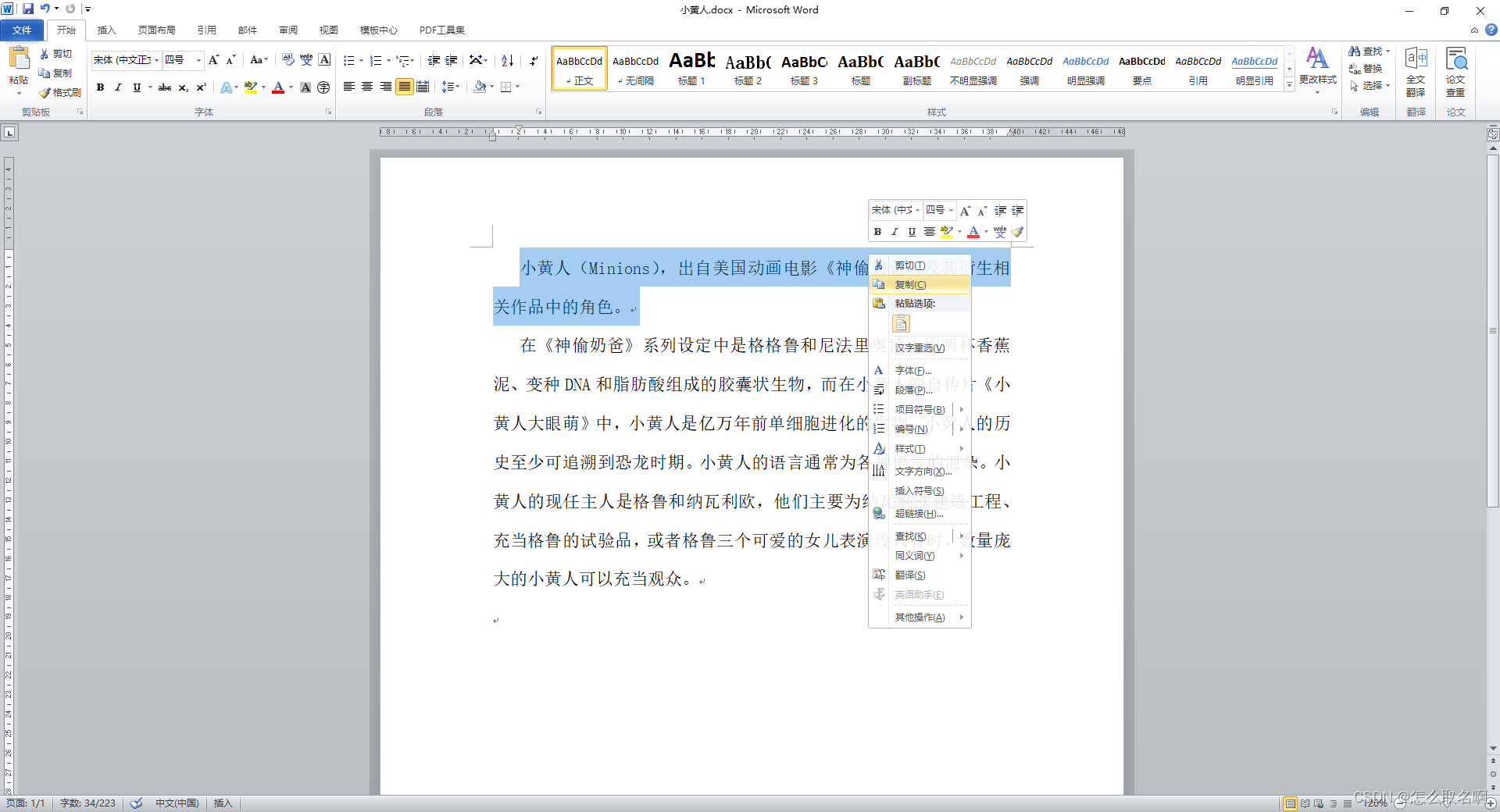Click the Sort A-Z icon

point(507,60)
